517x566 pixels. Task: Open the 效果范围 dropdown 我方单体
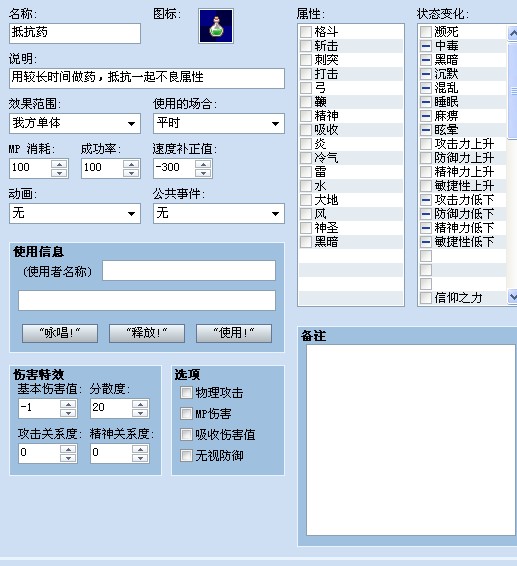pos(75,123)
